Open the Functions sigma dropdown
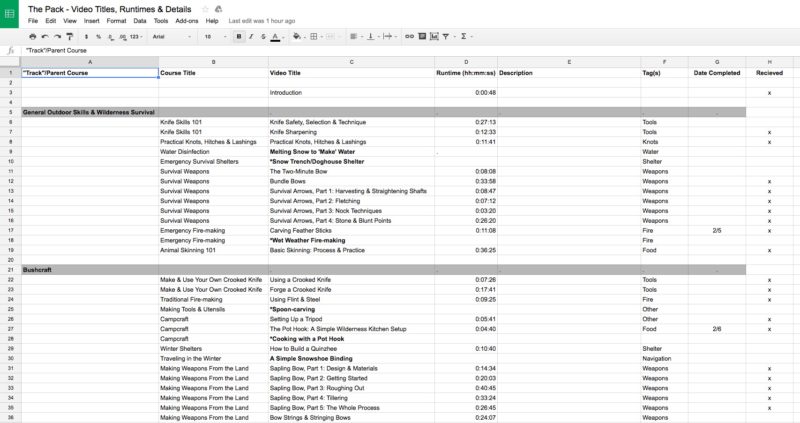The height and width of the screenshot is (423, 800). tap(466, 37)
